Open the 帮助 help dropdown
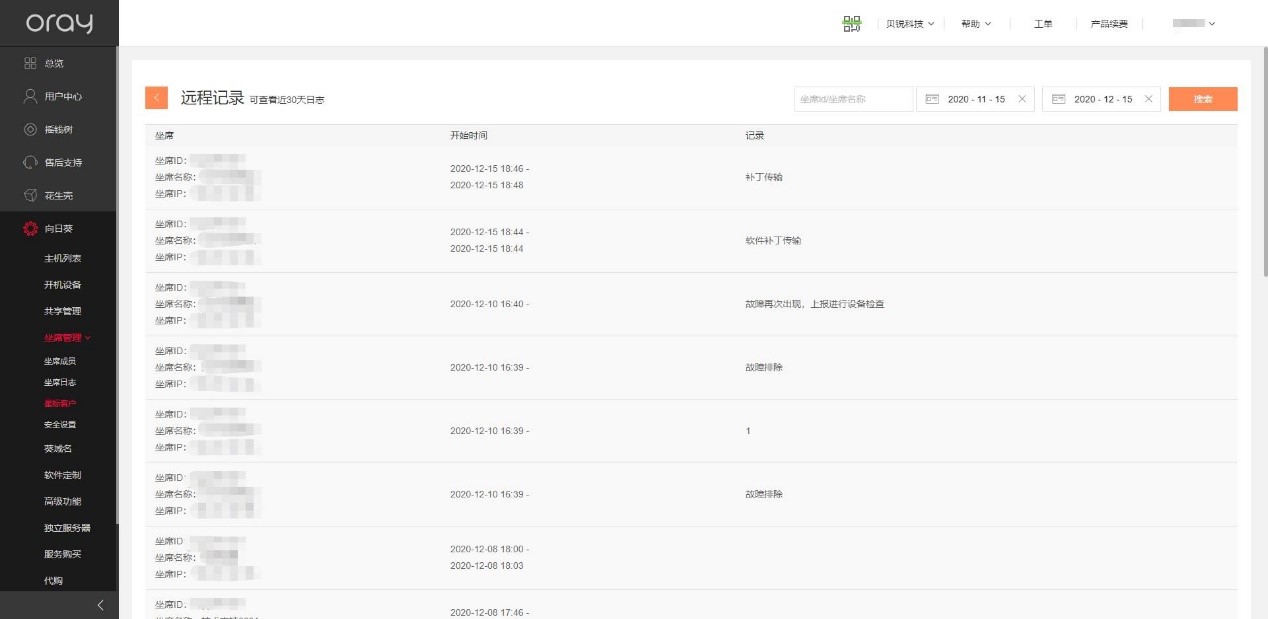 (976, 23)
